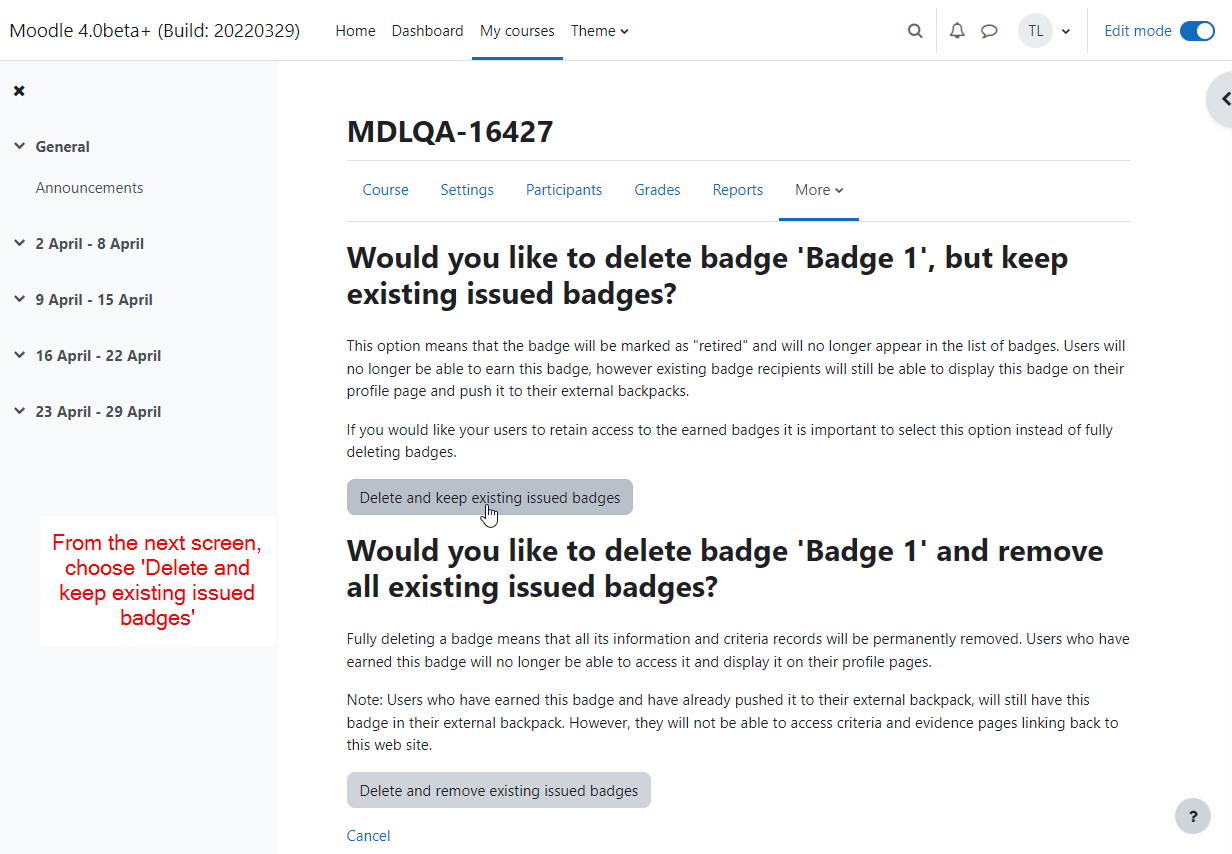This screenshot has width=1232, height=854.
Task: Select 16 April - 22 April section link
Action: [x=98, y=355]
